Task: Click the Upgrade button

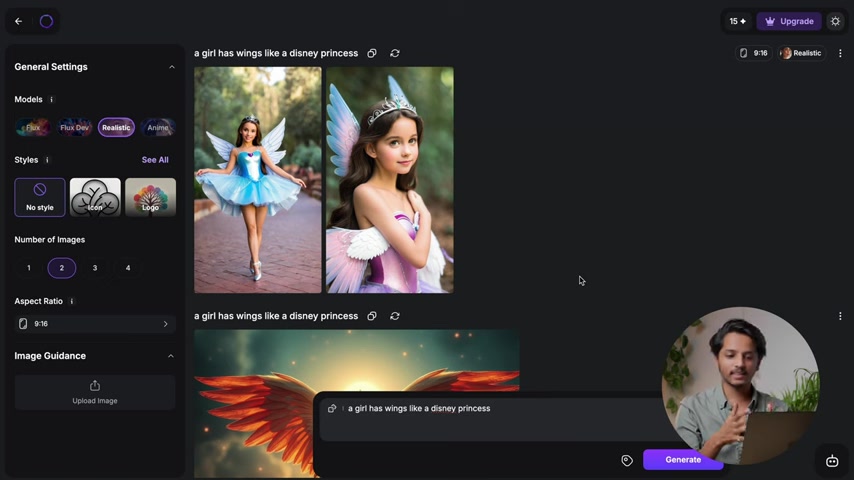Action: tap(789, 21)
